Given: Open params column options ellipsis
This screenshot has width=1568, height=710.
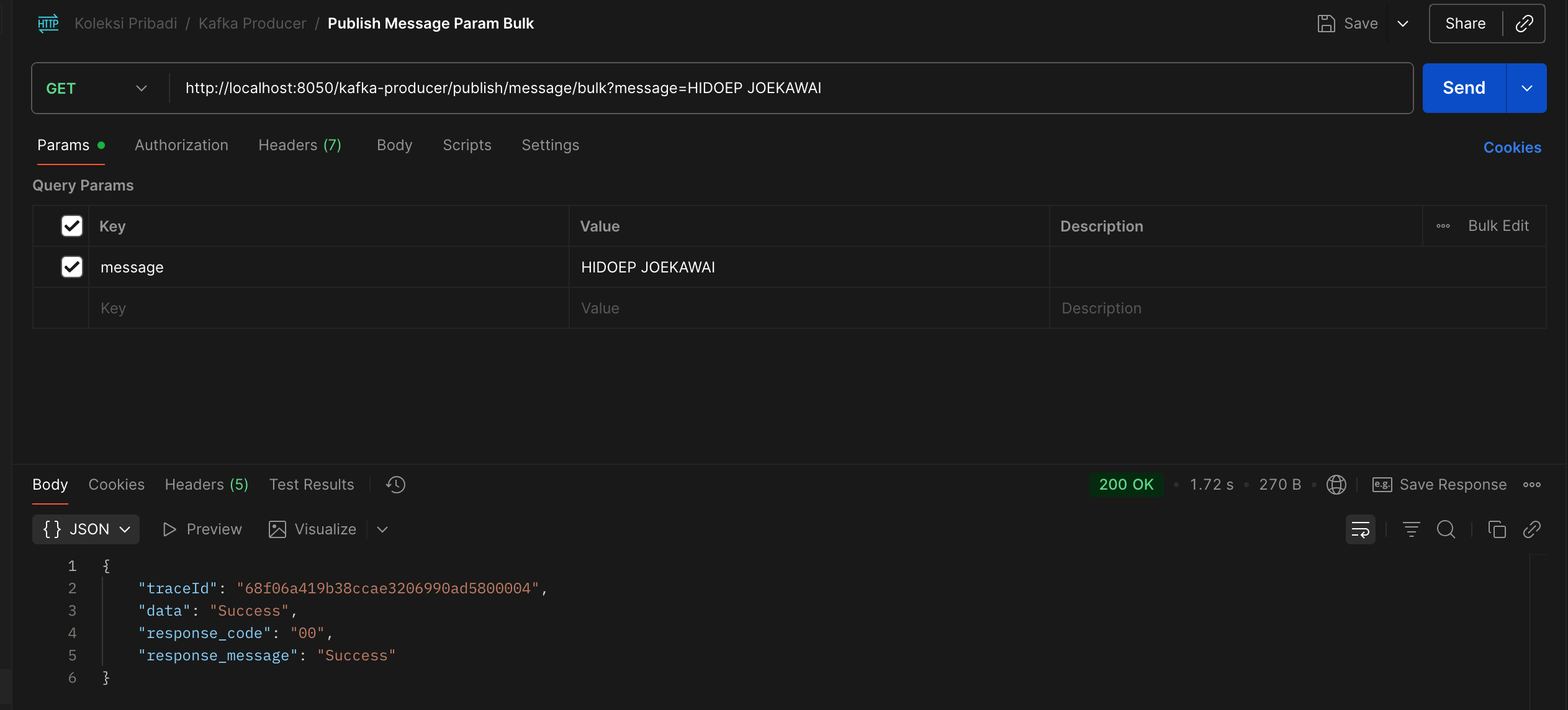Looking at the screenshot, I should click(1443, 226).
